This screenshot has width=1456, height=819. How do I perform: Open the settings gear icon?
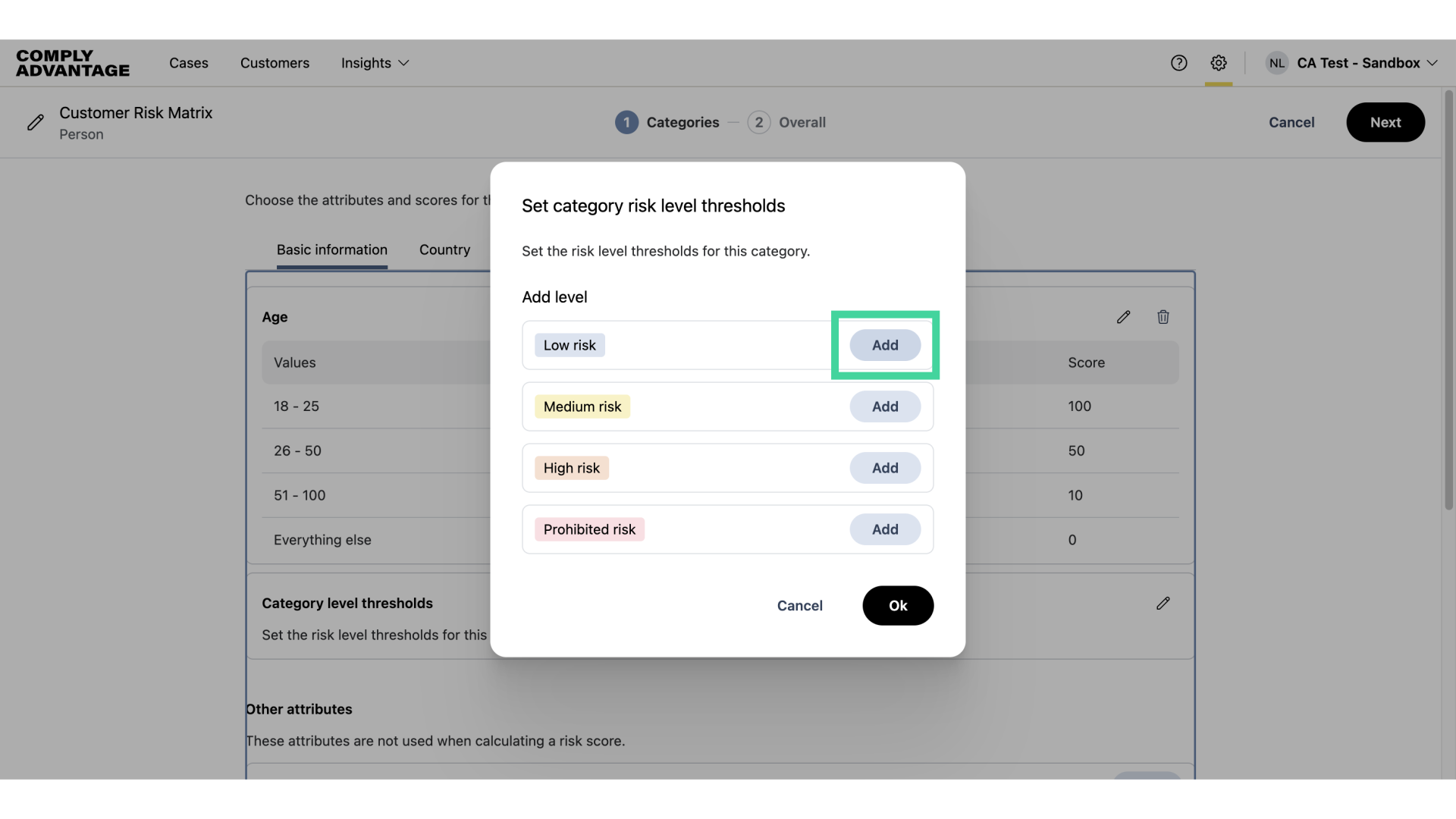pyautogui.click(x=1219, y=63)
